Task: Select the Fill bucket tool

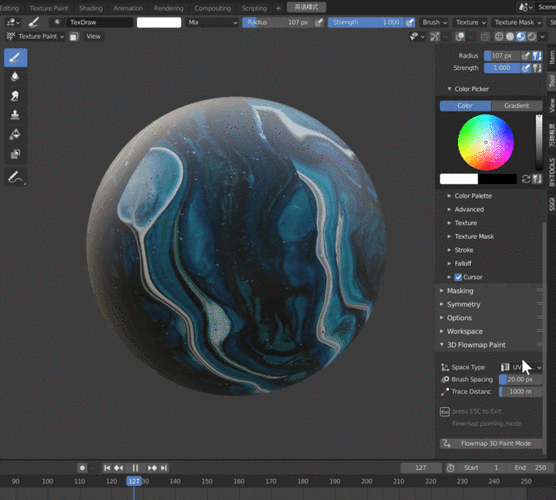Action: 15,134
